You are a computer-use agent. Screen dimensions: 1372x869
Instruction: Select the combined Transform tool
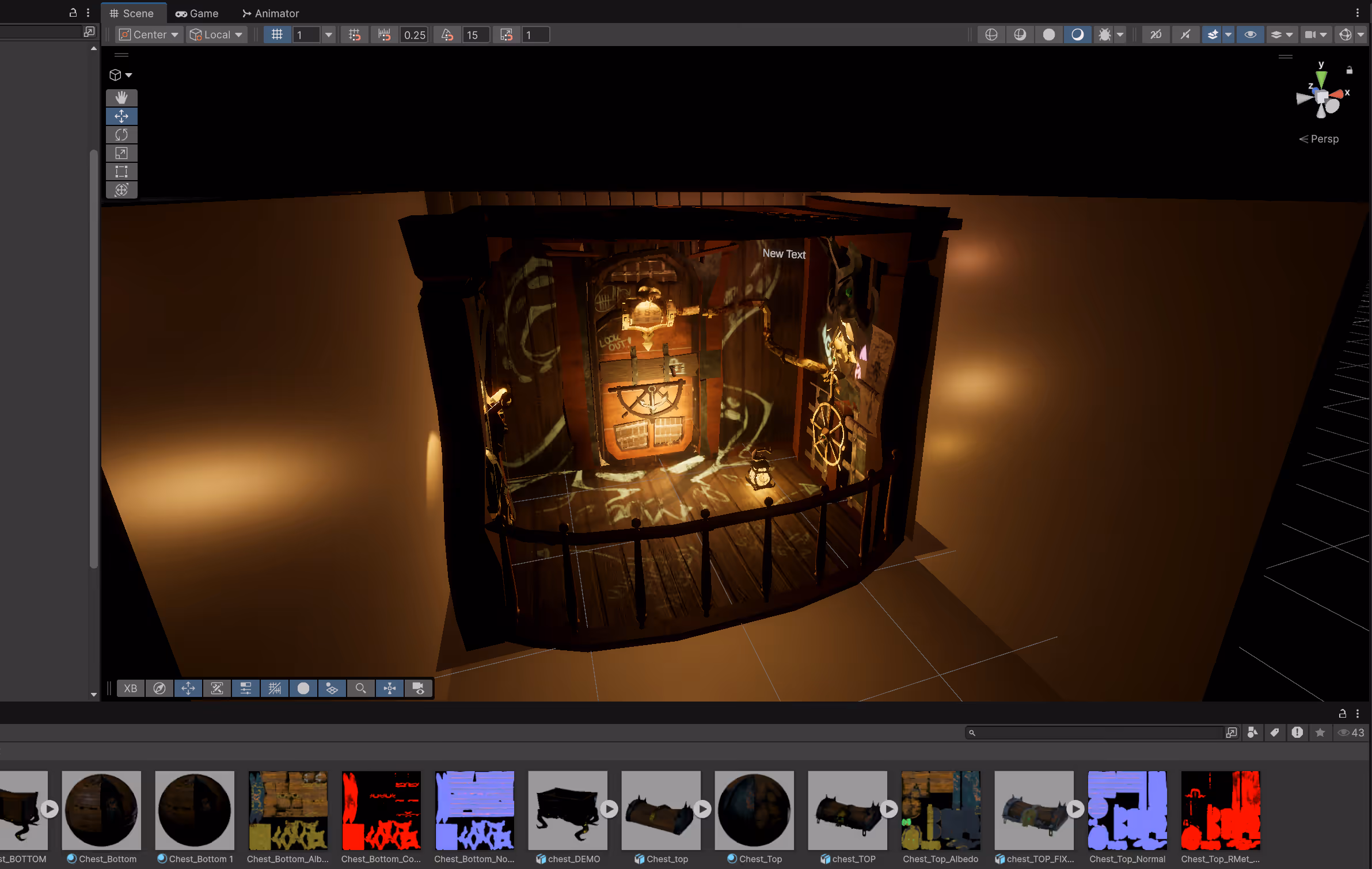121,190
